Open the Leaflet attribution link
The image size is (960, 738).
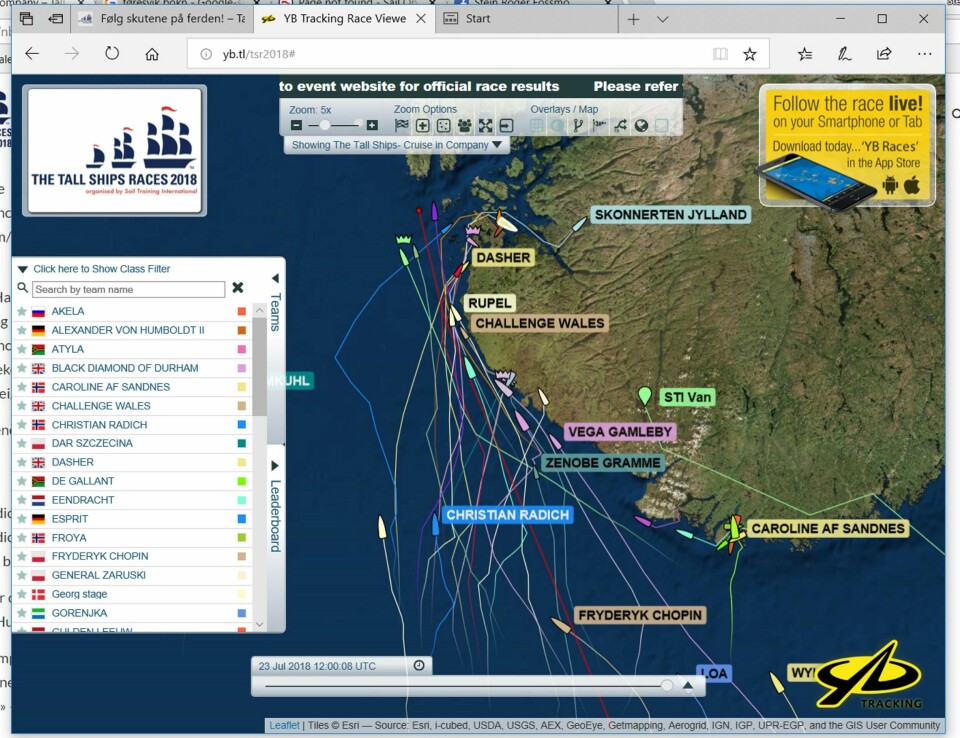pyautogui.click(x=285, y=725)
